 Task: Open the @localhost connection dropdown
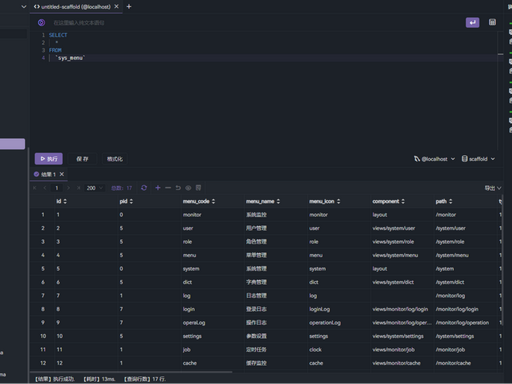click(434, 159)
